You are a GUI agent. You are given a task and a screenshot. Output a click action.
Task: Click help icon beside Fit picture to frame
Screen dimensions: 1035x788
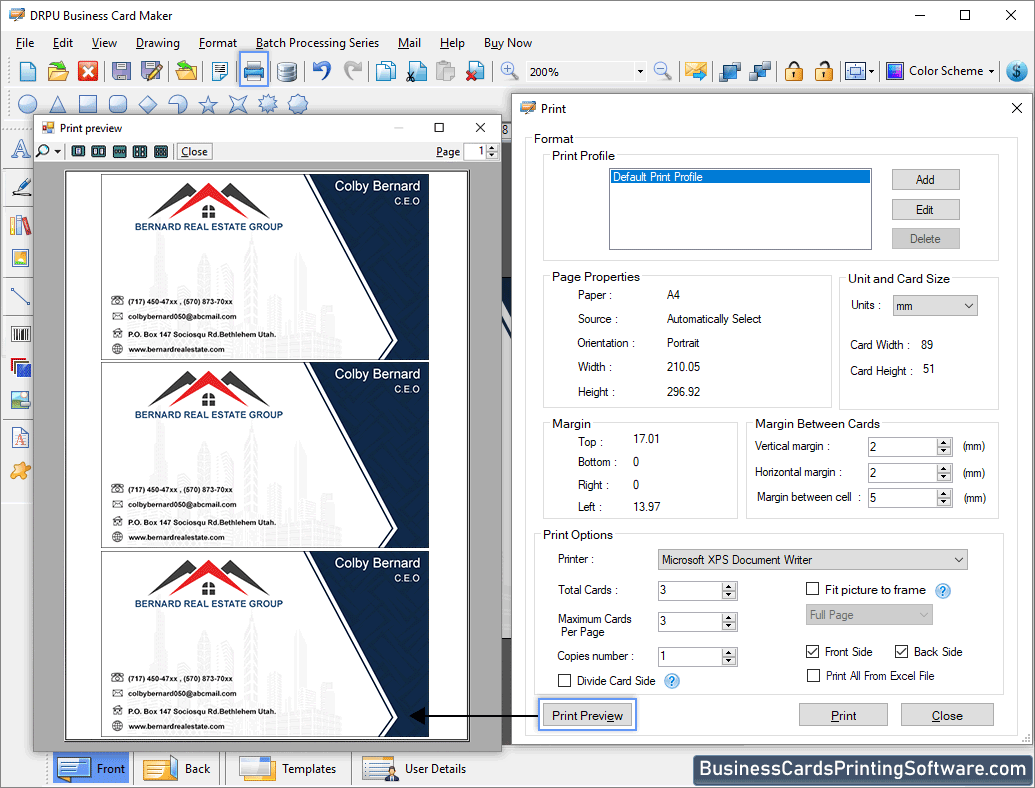(x=943, y=591)
